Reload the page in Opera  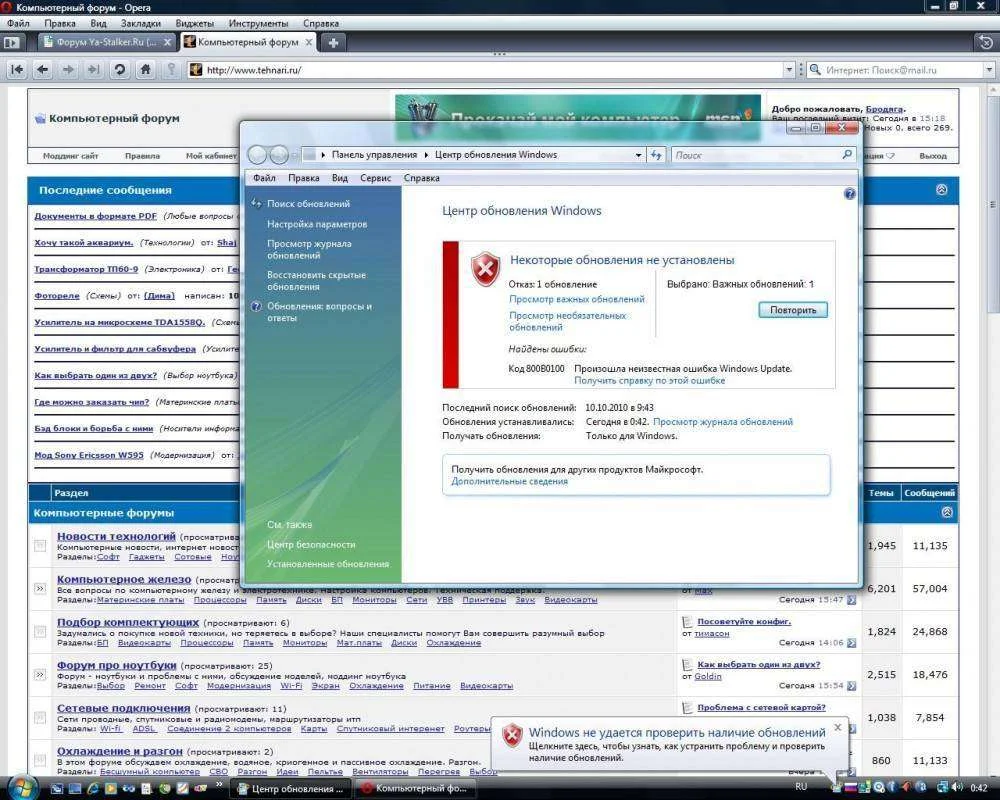(x=119, y=70)
